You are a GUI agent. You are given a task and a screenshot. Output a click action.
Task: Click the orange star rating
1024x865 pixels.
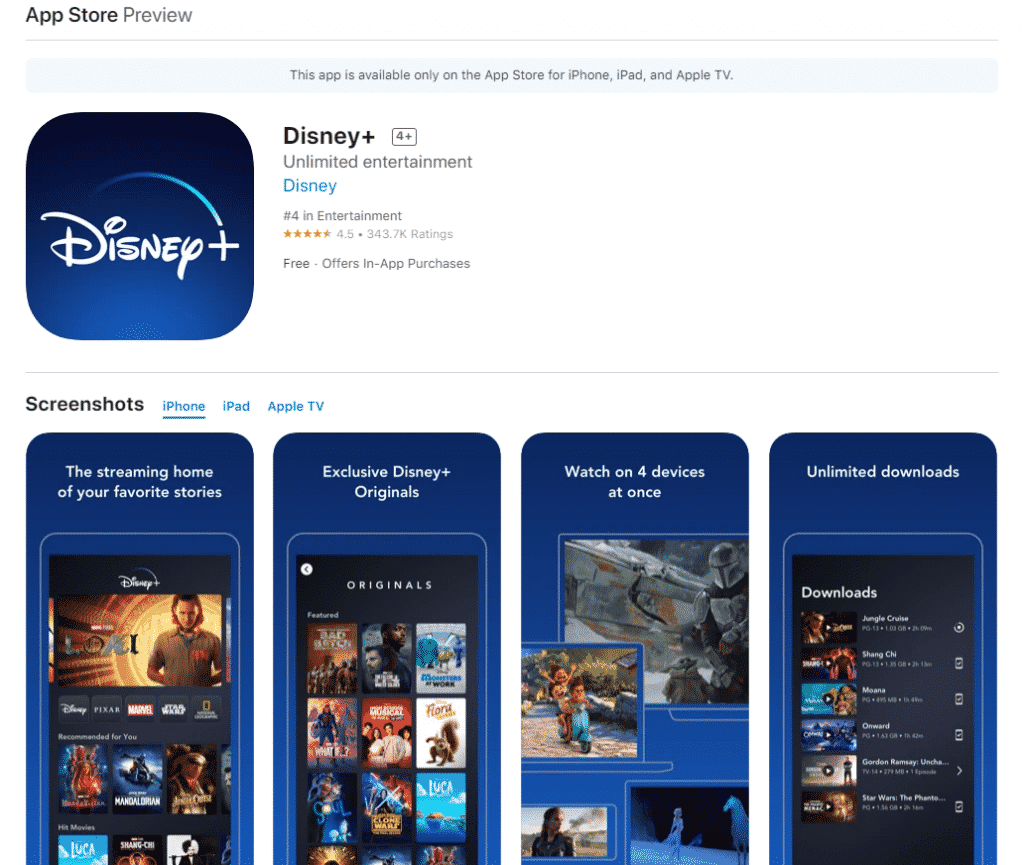pyautogui.click(x=307, y=234)
